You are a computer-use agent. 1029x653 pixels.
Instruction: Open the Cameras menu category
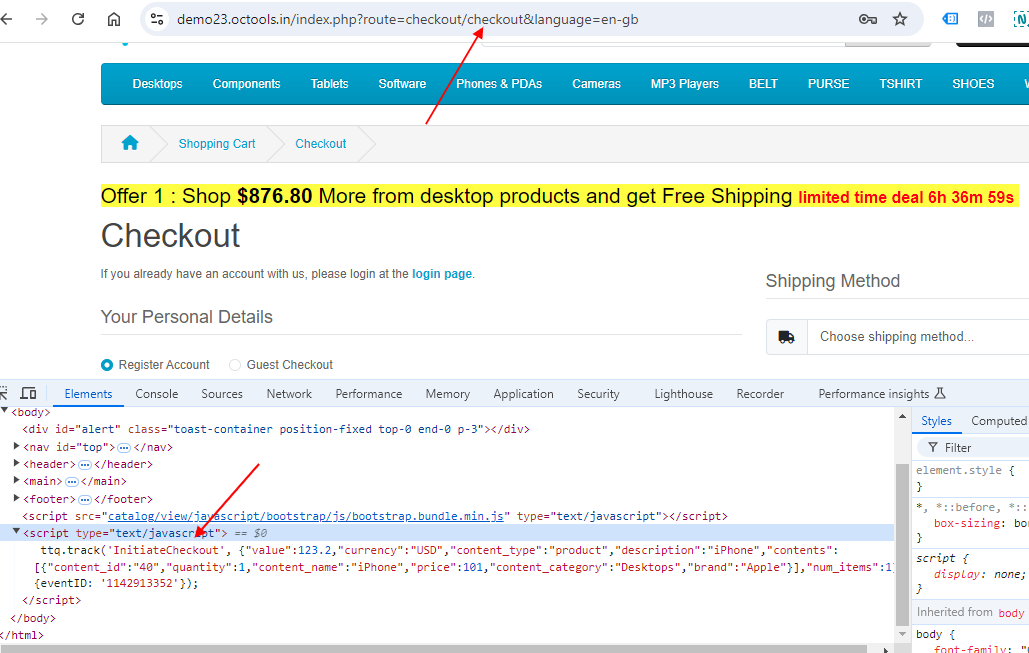tap(597, 84)
